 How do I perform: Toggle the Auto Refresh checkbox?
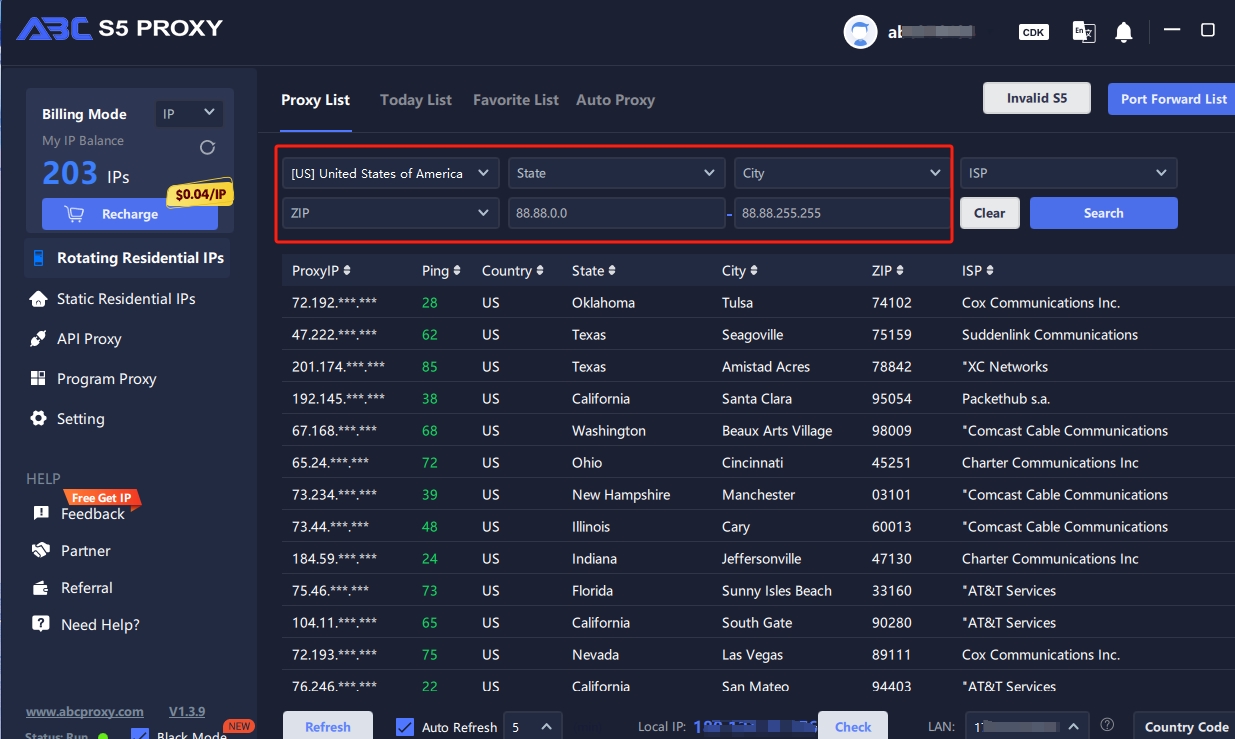coord(405,727)
